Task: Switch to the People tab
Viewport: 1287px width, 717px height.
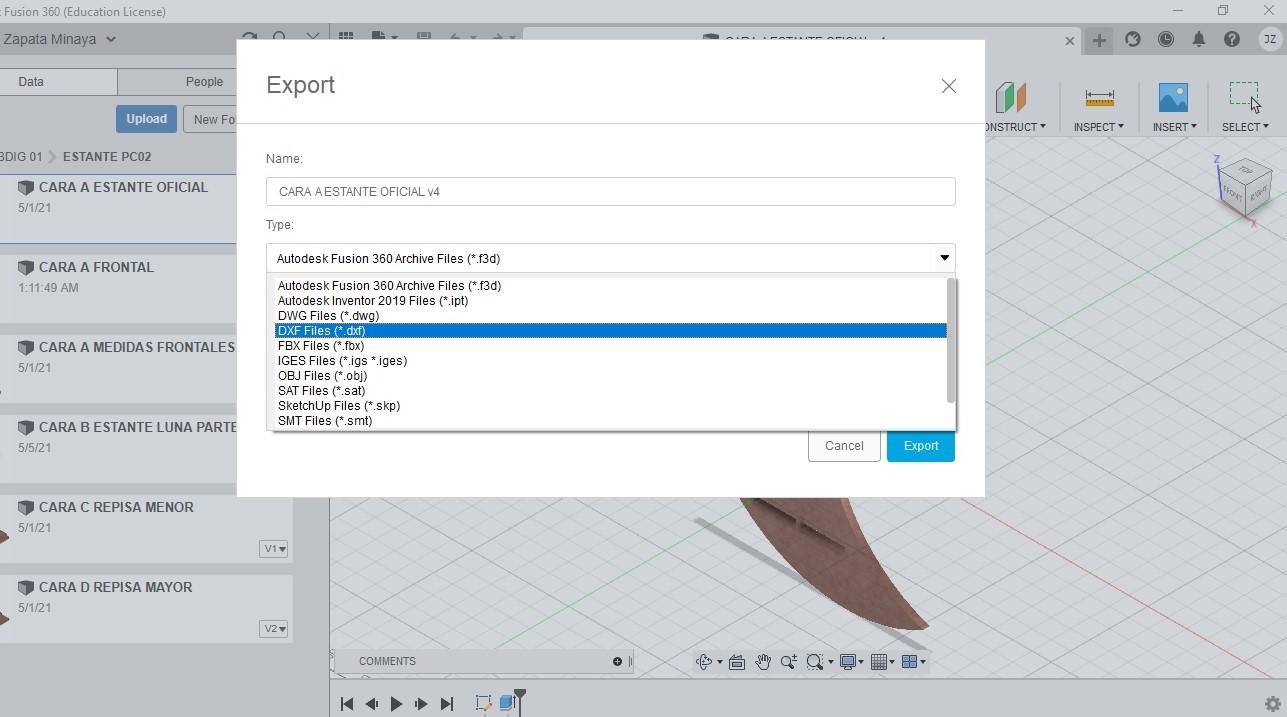Action: click(204, 82)
